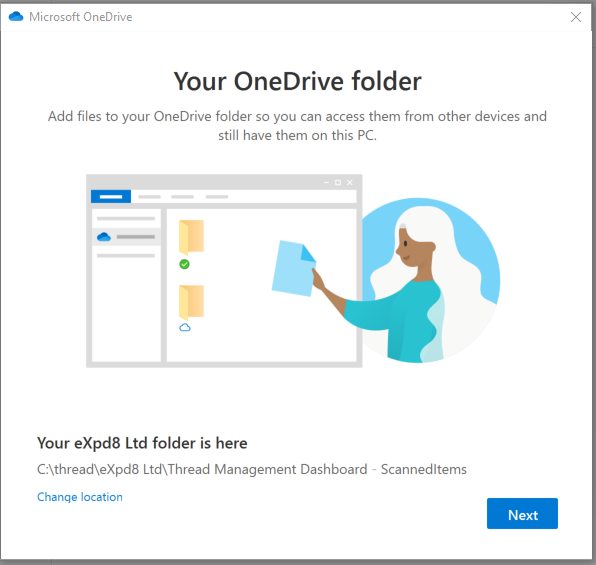Click the "Microsoft OneDrive" window title text

(81, 17)
